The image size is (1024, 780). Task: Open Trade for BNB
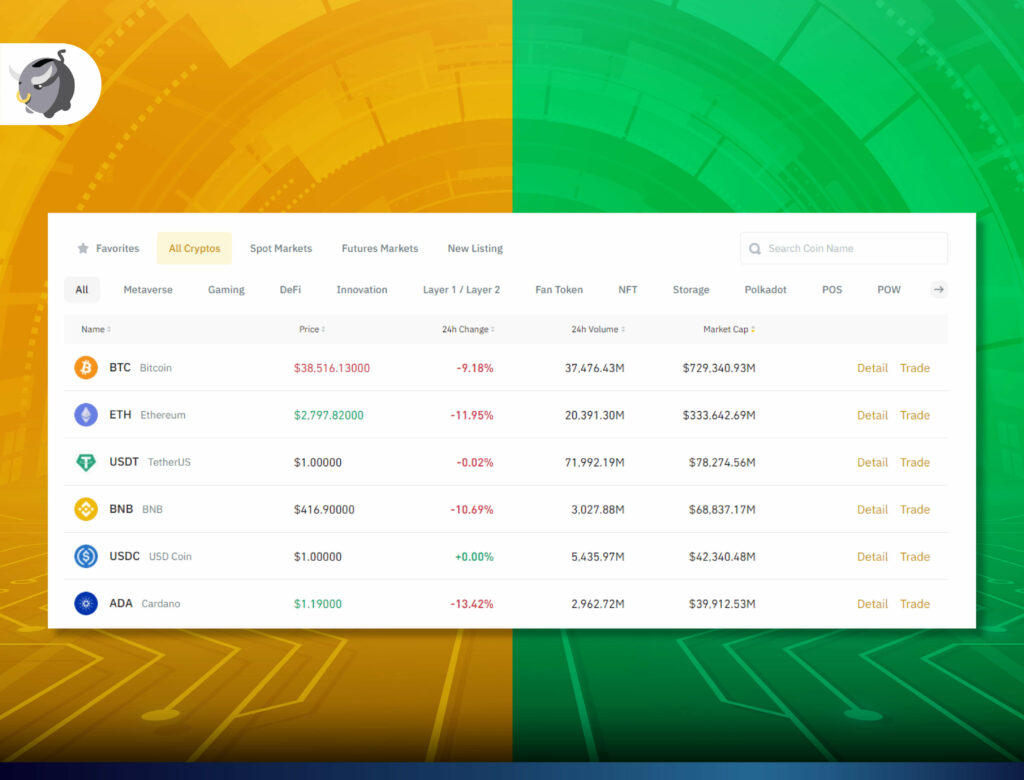(914, 509)
